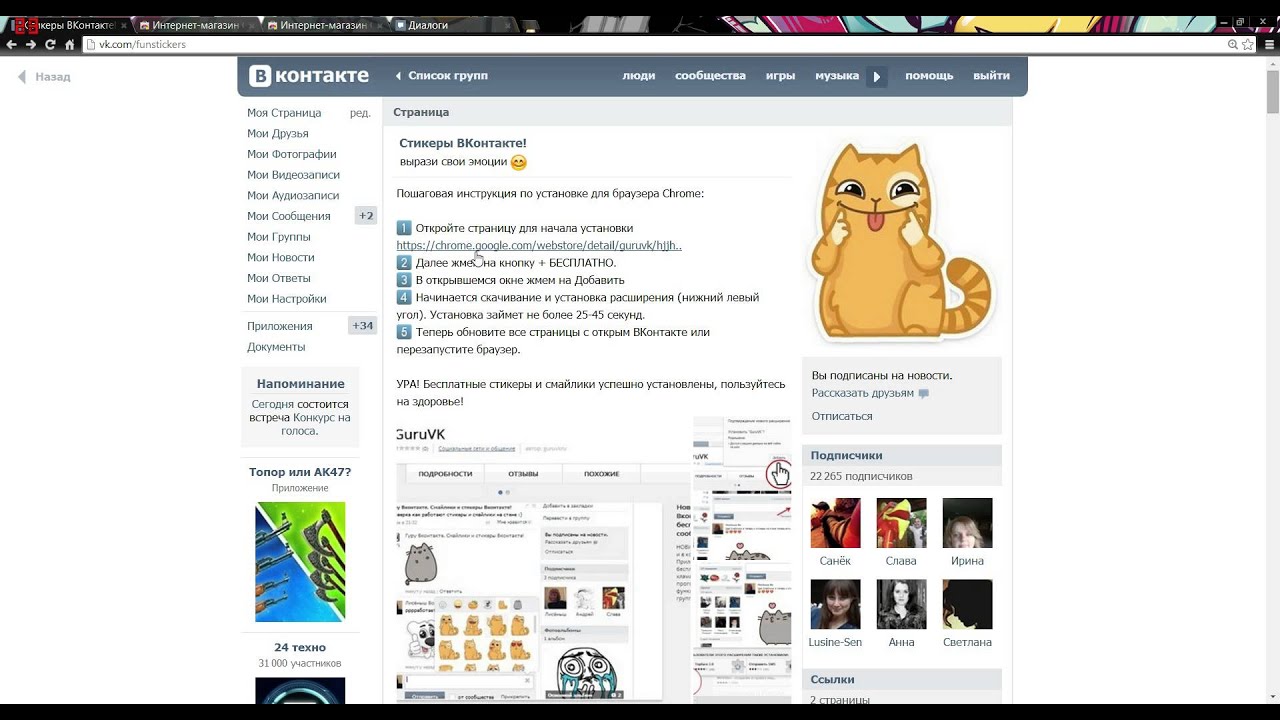Reload the page with refresh icon
Screen dimensions: 1280x720
point(50,44)
